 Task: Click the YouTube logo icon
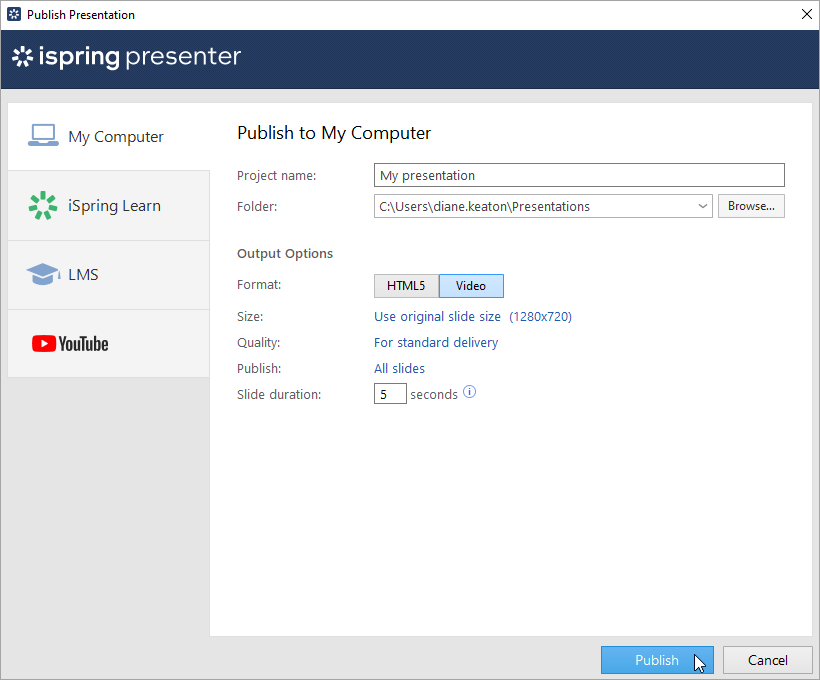coord(70,344)
